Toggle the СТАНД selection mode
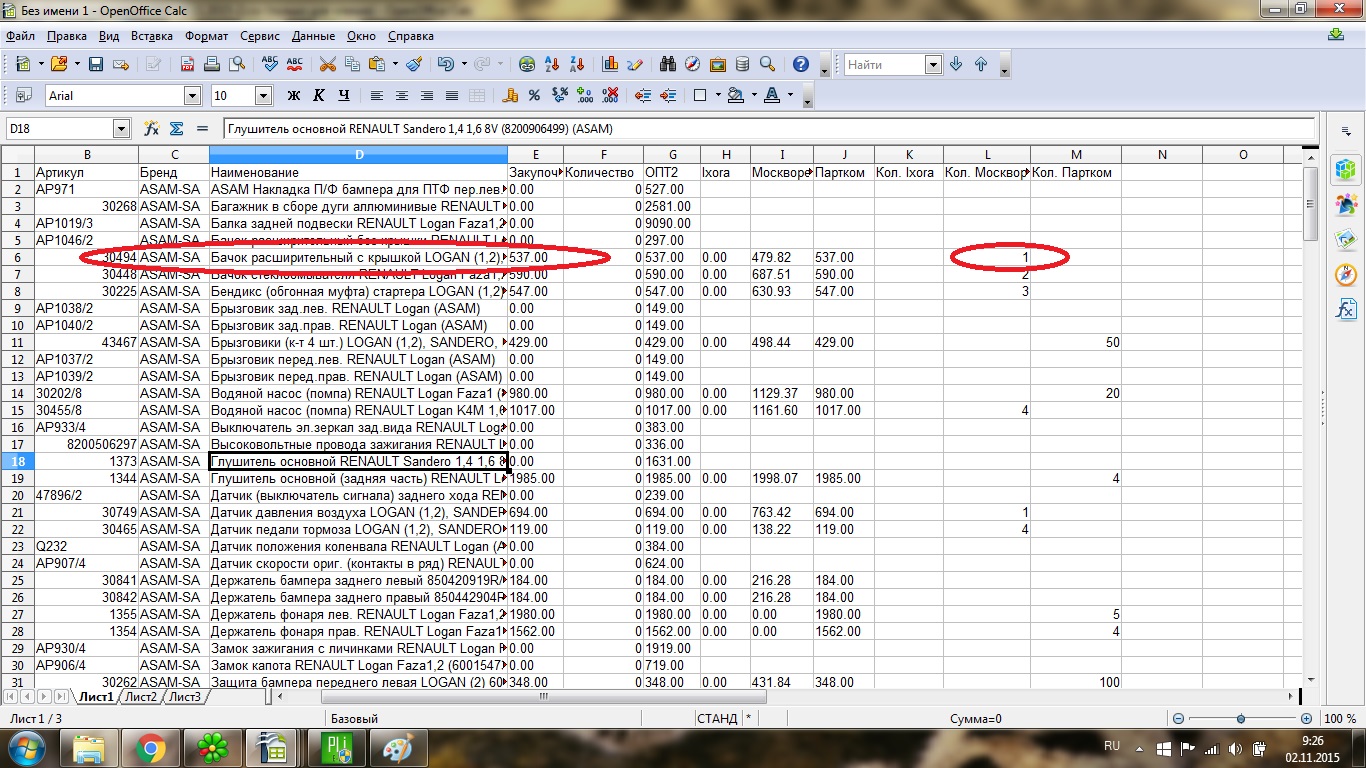Viewport: 1366px width, 768px height. [x=717, y=719]
